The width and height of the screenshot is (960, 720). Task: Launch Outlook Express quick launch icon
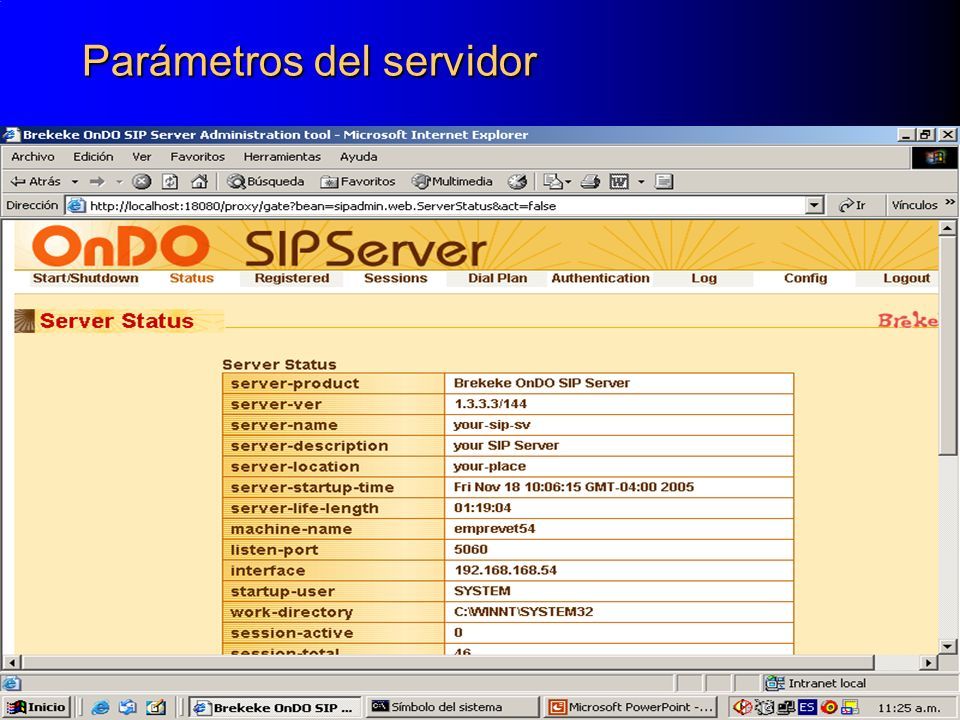pos(127,708)
